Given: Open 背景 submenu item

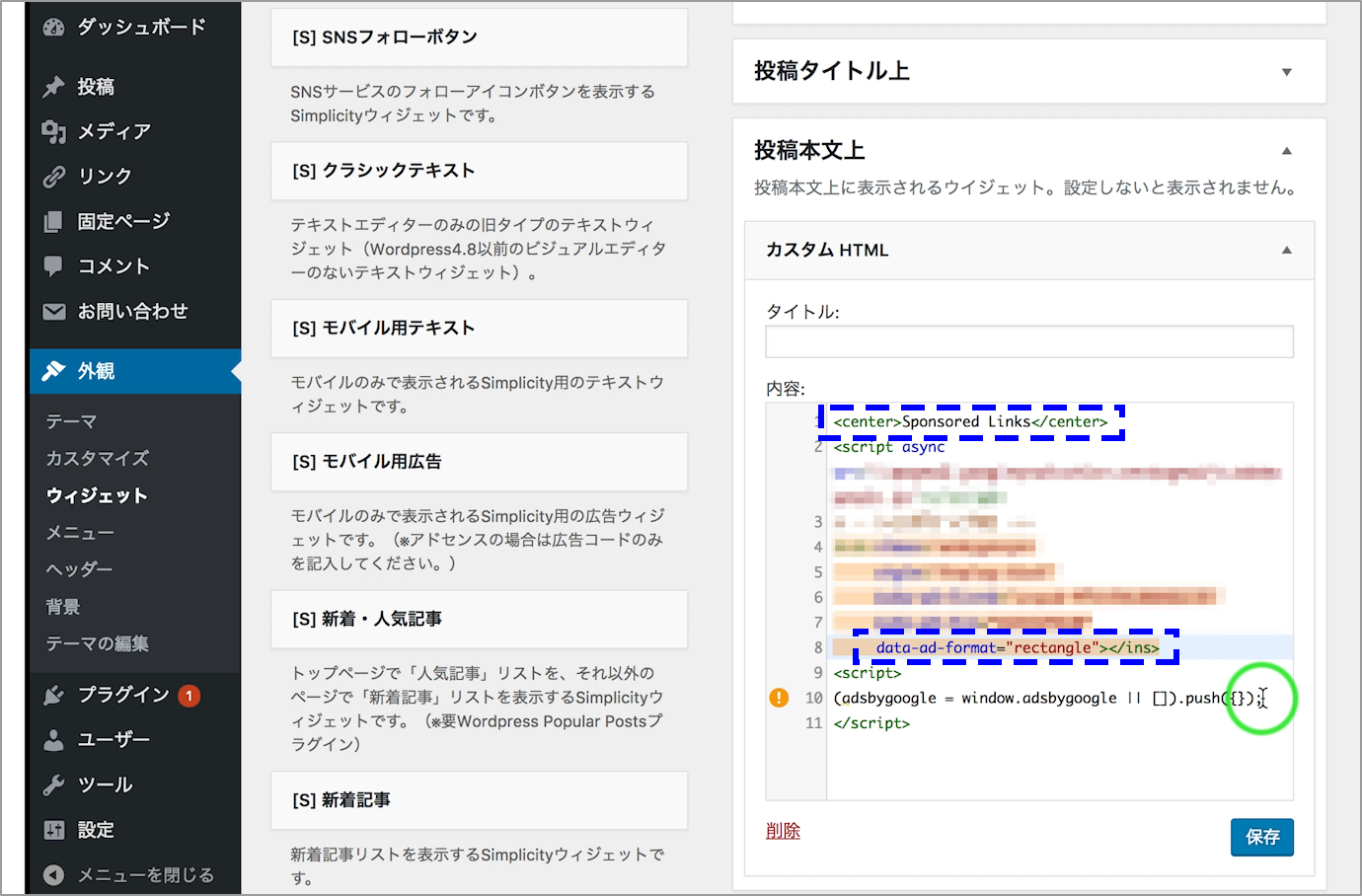Looking at the screenshot, I should 63,607.
